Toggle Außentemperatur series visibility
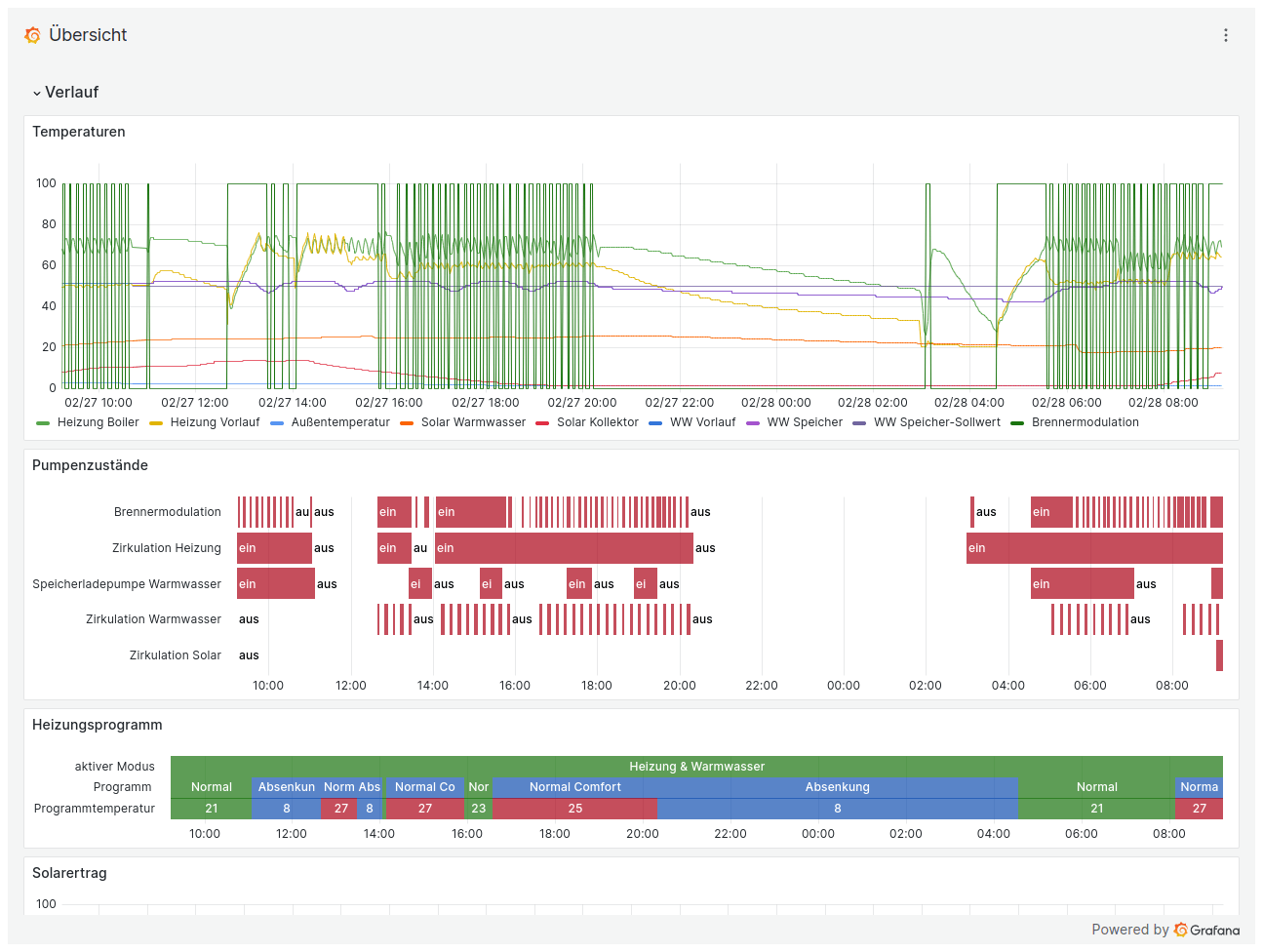Viewport: 1263px width, 952px height. [x=339, y=422]
